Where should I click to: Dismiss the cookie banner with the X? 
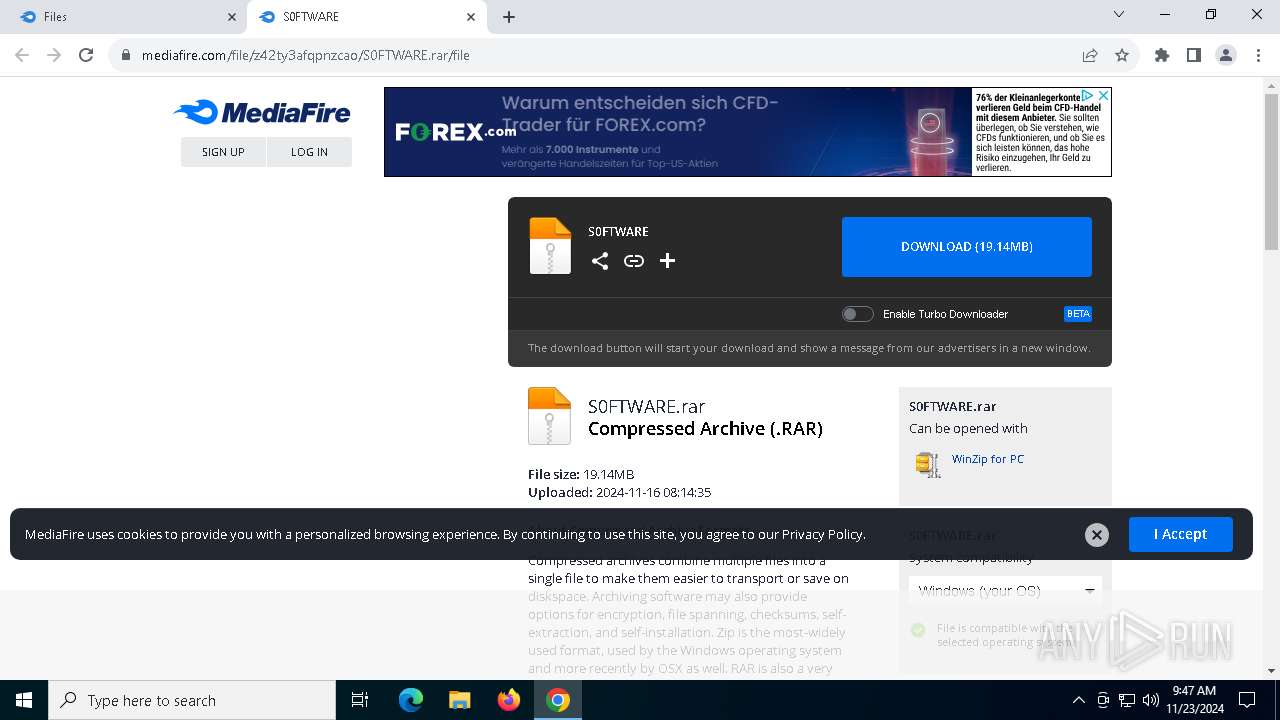(x=1097, y=535)
